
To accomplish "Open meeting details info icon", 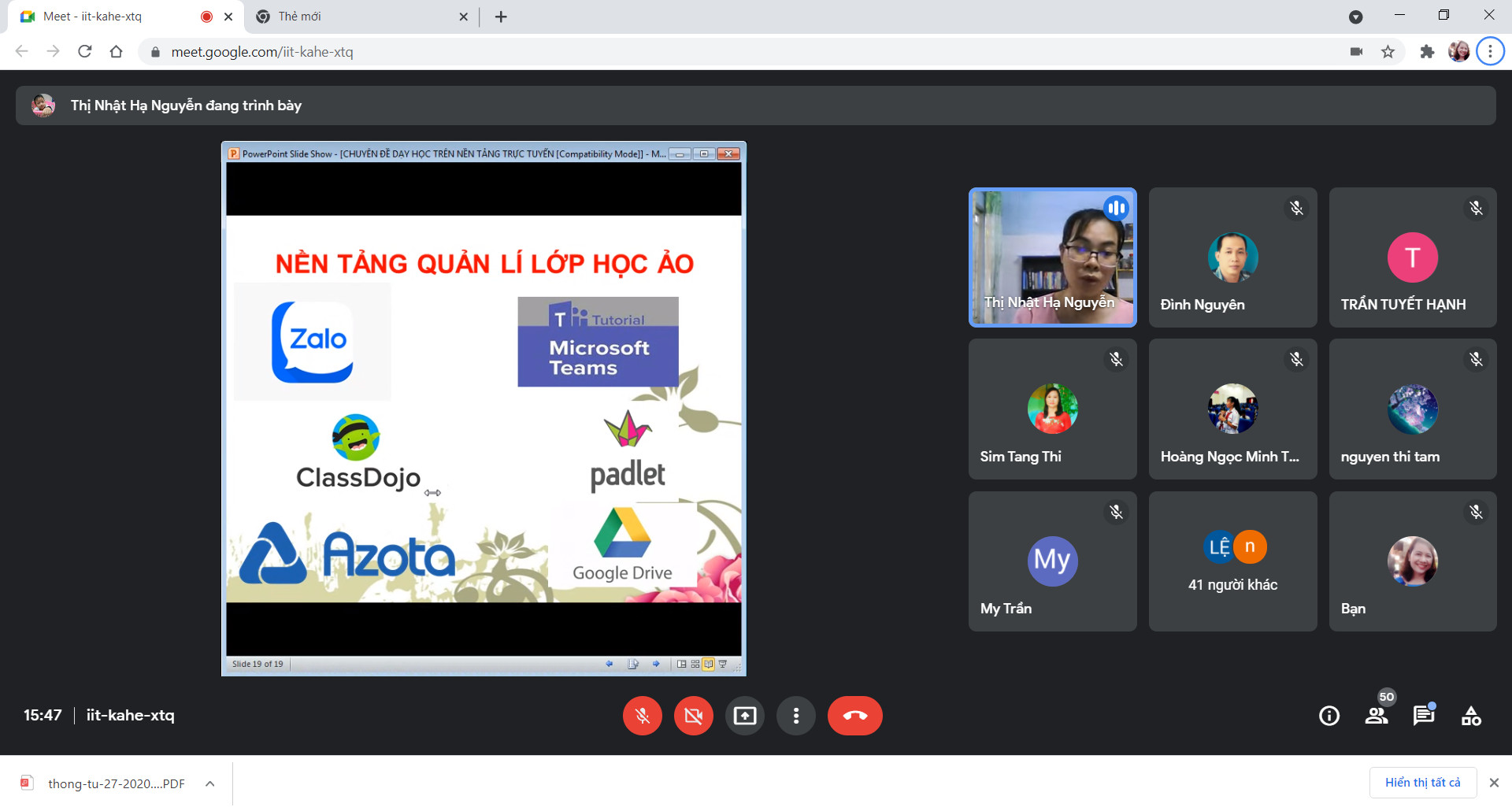I will (1329, 716).
